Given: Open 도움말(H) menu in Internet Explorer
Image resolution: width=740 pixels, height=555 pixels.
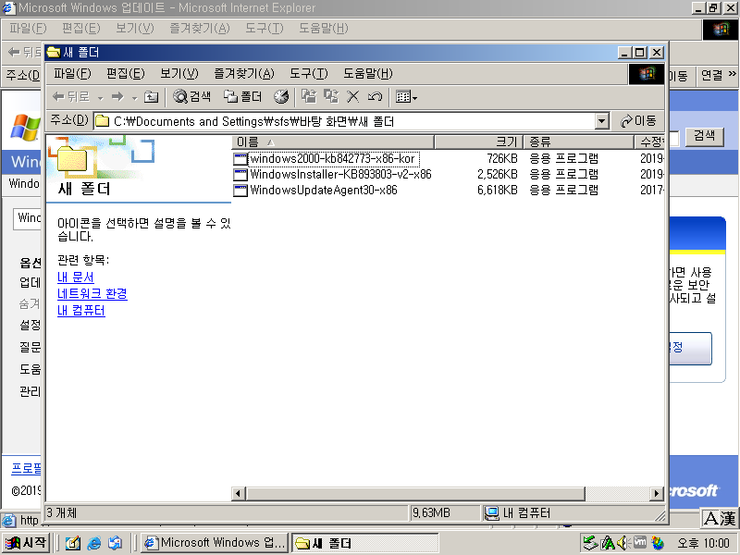Looking at the screenshot, I should 323,28.
